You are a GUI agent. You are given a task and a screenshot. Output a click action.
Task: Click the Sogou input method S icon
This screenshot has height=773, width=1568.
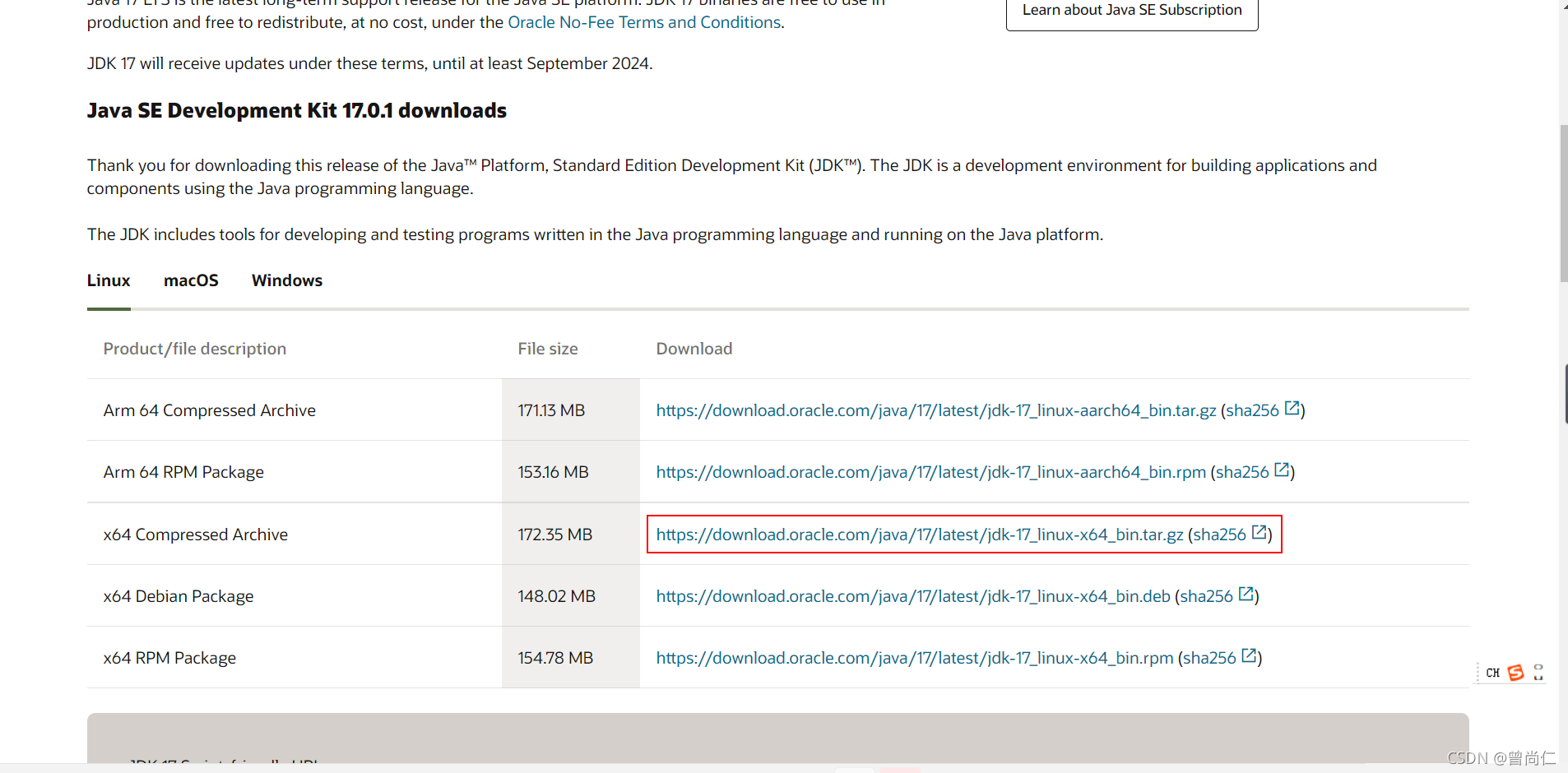1515,673
